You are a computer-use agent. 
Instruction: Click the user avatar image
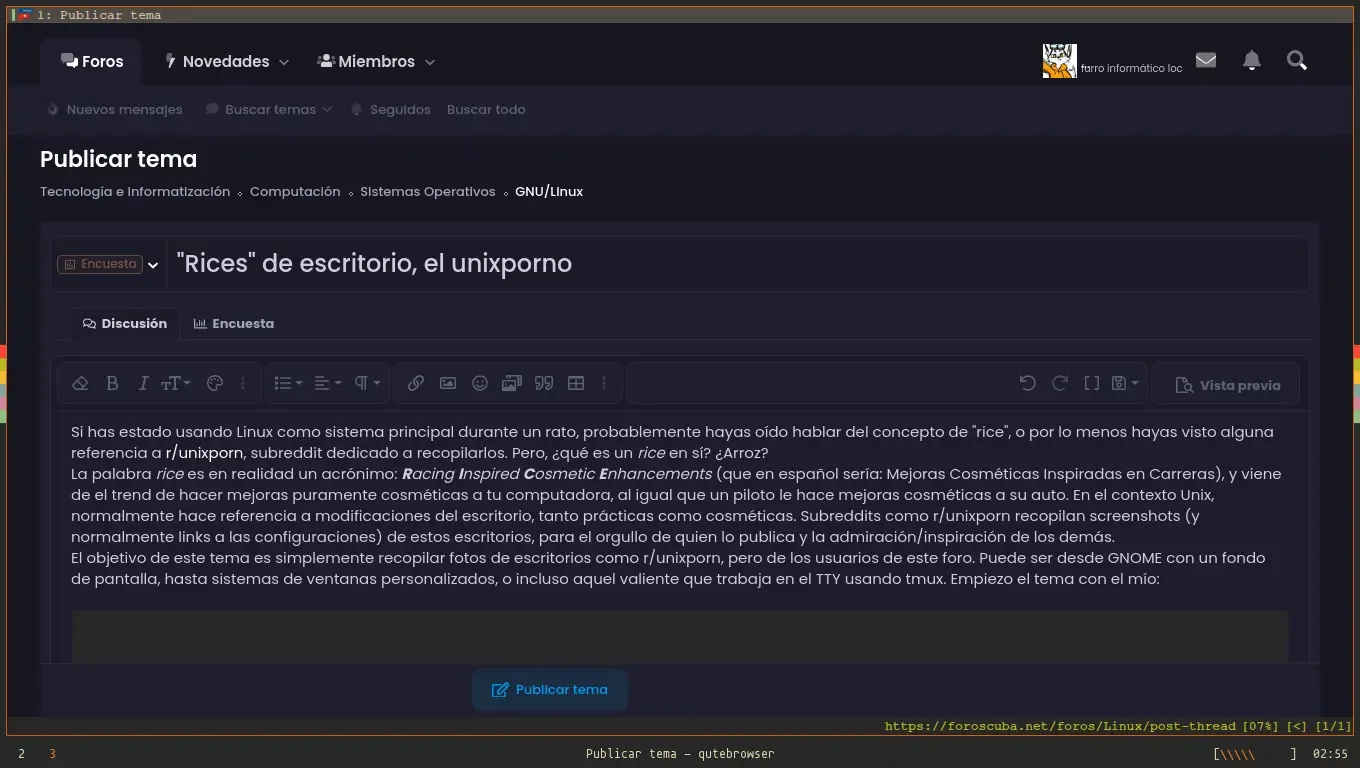pos(1060,61)
